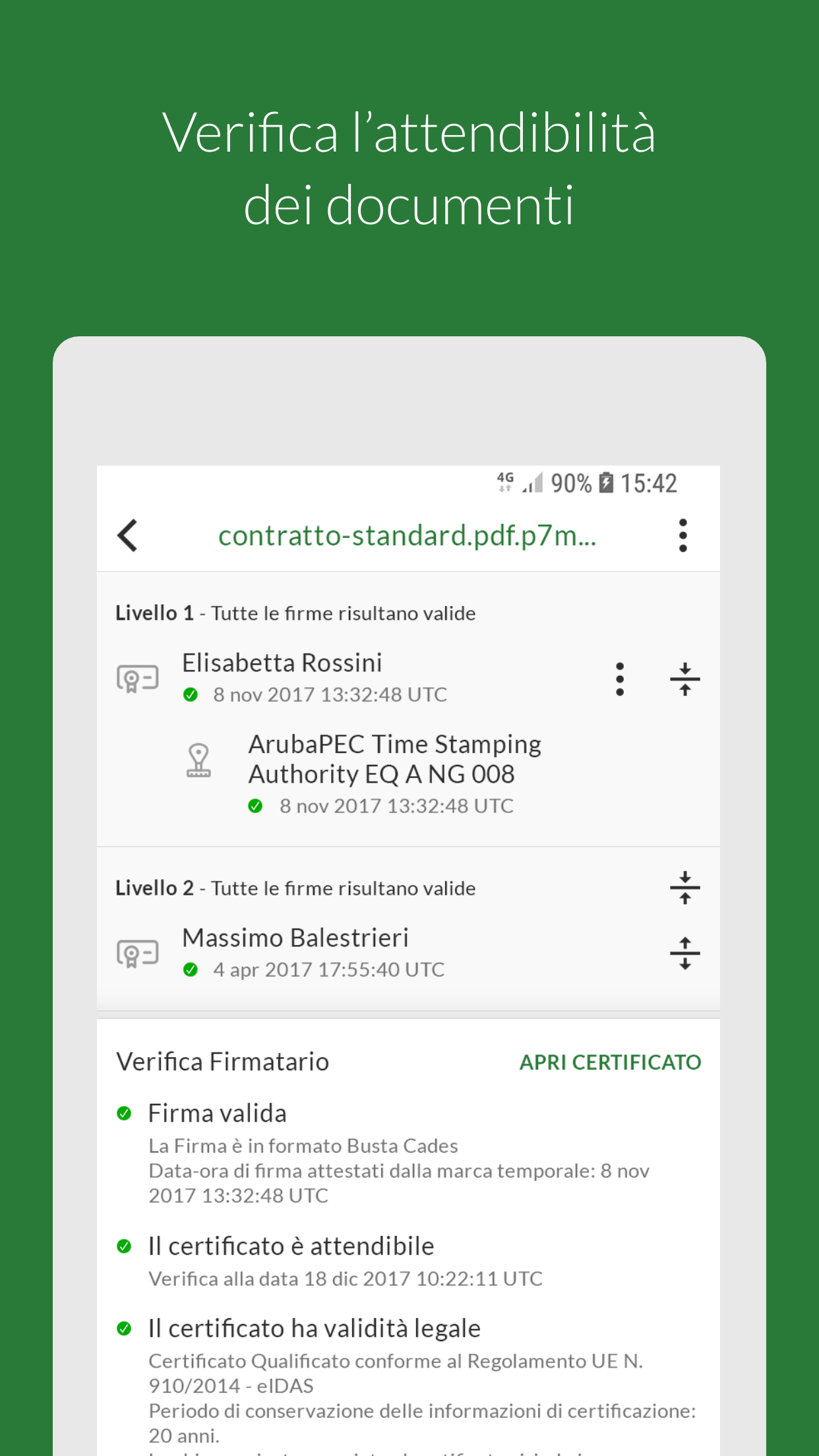This screenshot has width=819, height=1456.
Task: Tap 'Verifica alla data 18 dic 2017' text
Action: (345, 1279)
